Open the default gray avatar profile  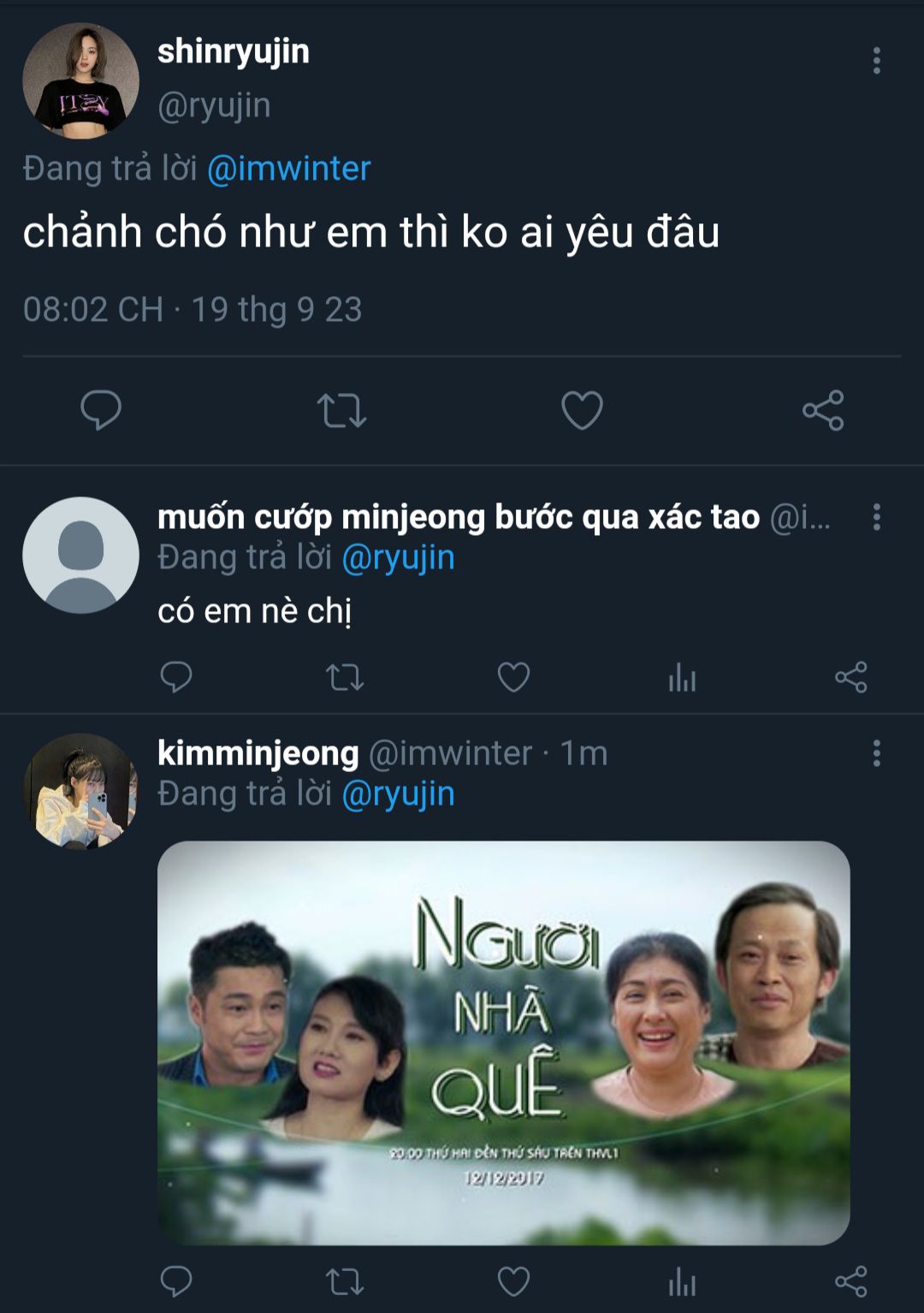tap(80, 555)
